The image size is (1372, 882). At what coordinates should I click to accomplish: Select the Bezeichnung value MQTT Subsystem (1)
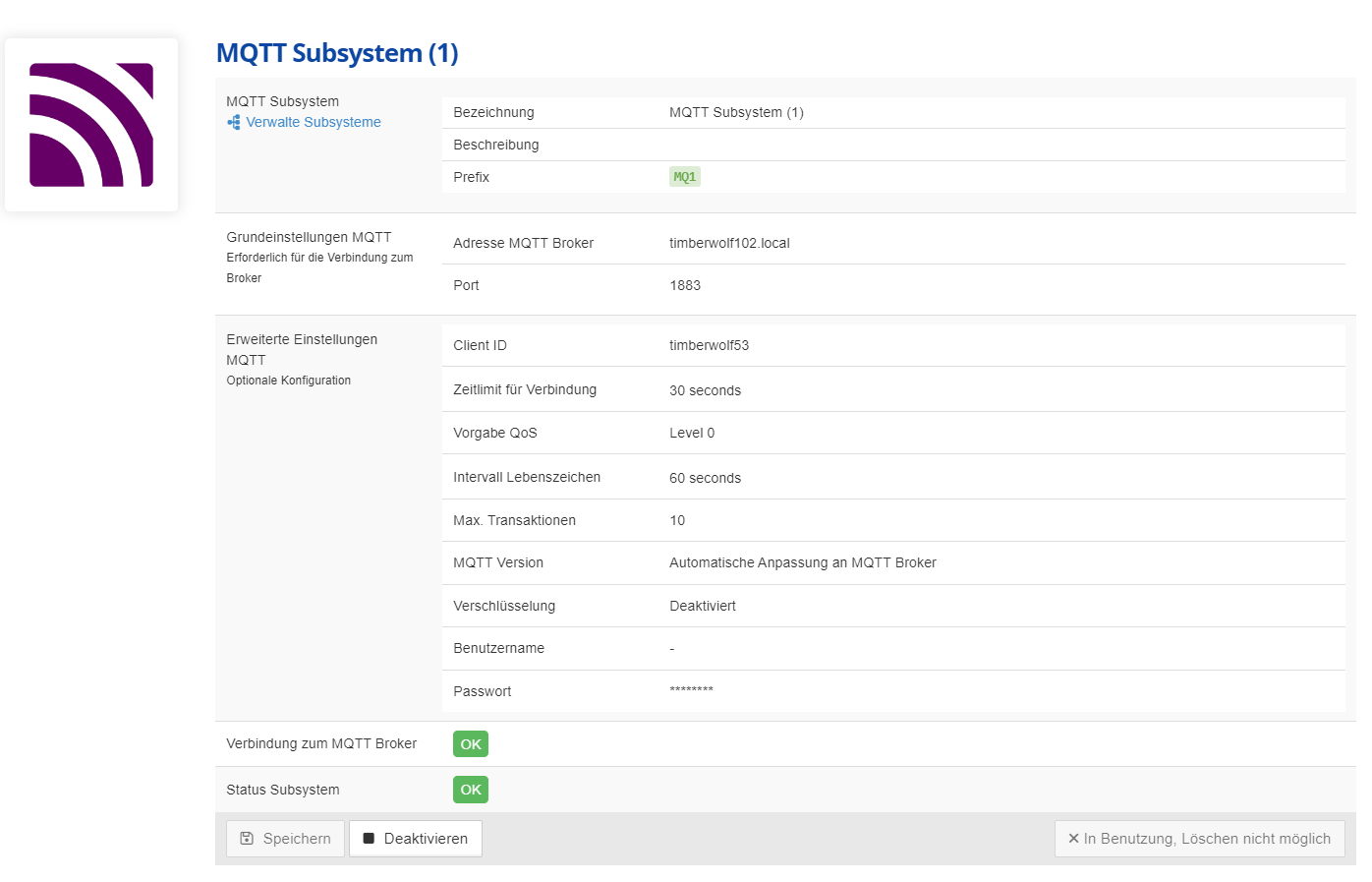(736, 112)
